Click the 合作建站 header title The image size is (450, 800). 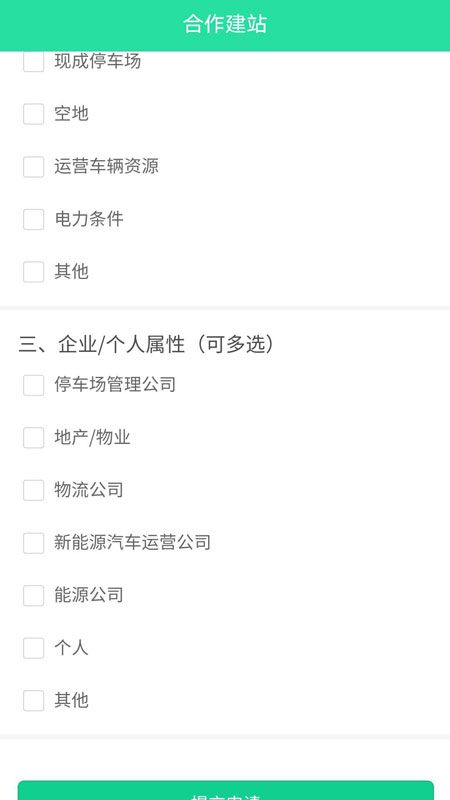click(225, 24)
